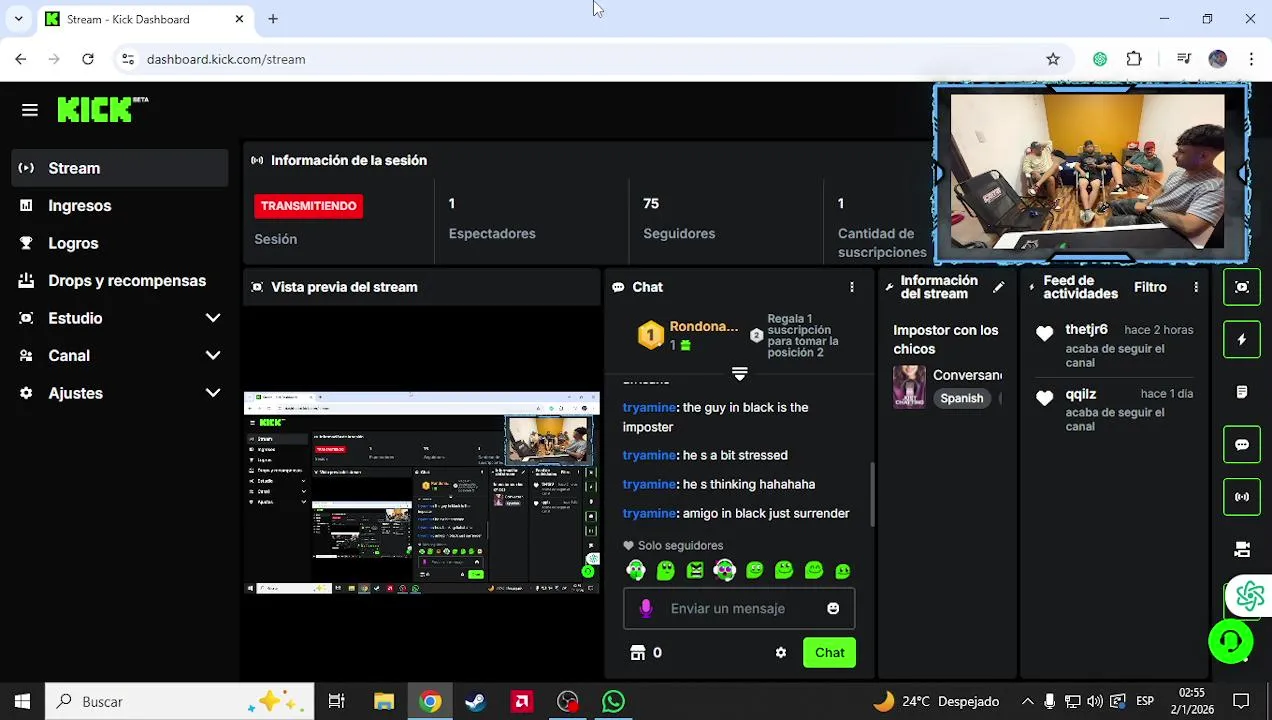The width and height of the screenshot is (1272, 720).
Task: Expand the Ajustes submenu chevron
Action: pyautogui.click(x=213, y=393)
